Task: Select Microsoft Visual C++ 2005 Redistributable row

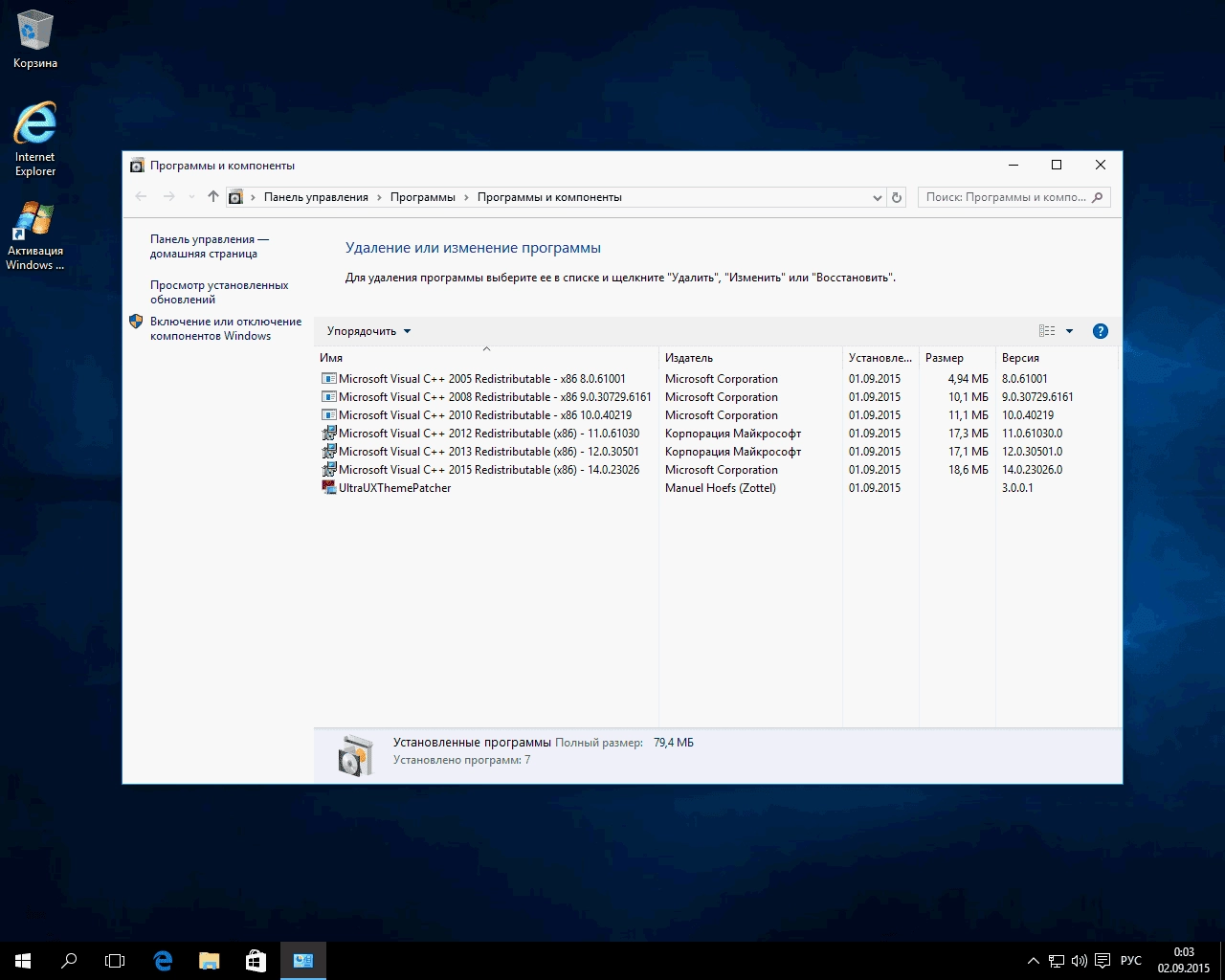Action: [x=716, y=379]
